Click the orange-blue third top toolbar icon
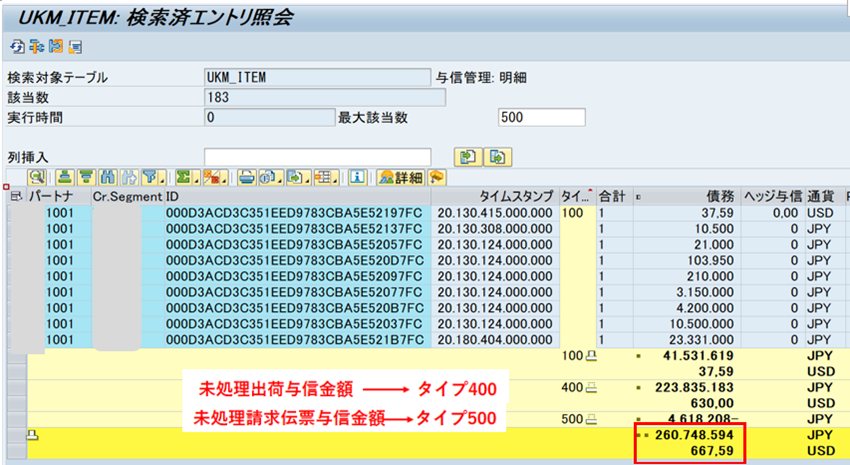The height and width of the screenshot is (465, 850). click(55, 47)
